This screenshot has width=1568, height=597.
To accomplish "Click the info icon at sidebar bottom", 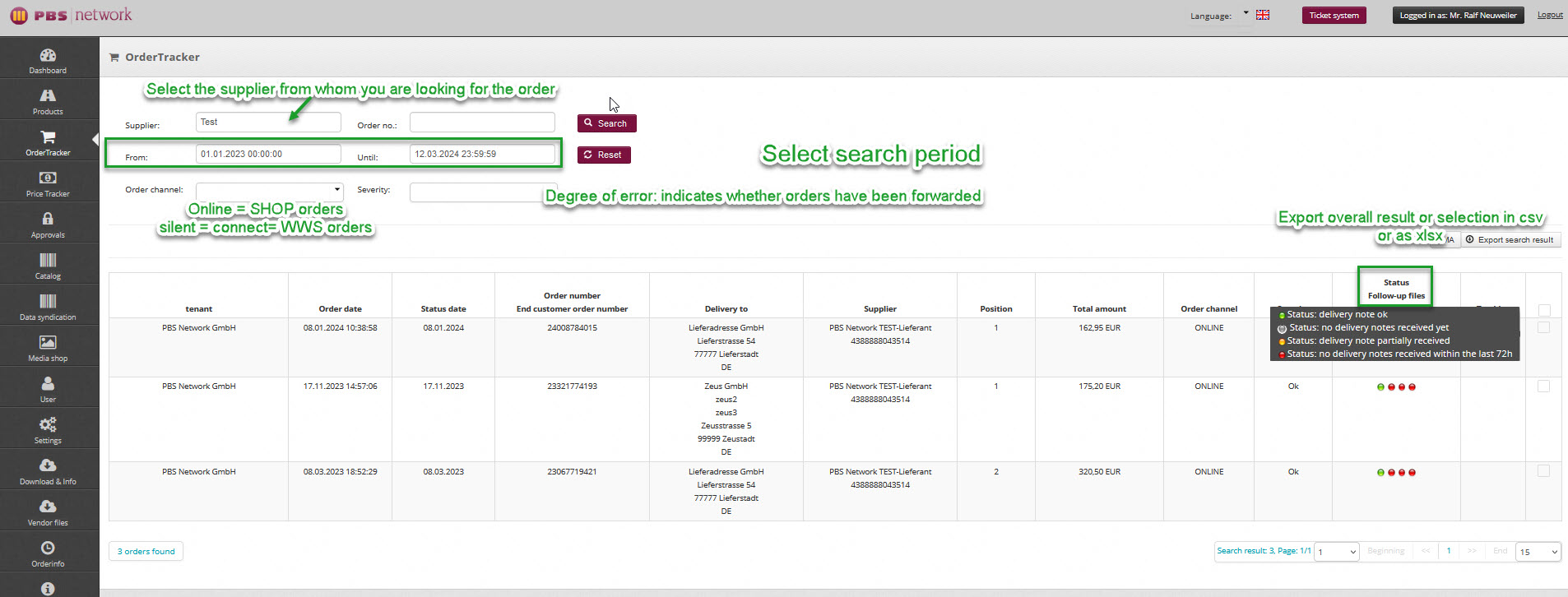I will 48,589.
